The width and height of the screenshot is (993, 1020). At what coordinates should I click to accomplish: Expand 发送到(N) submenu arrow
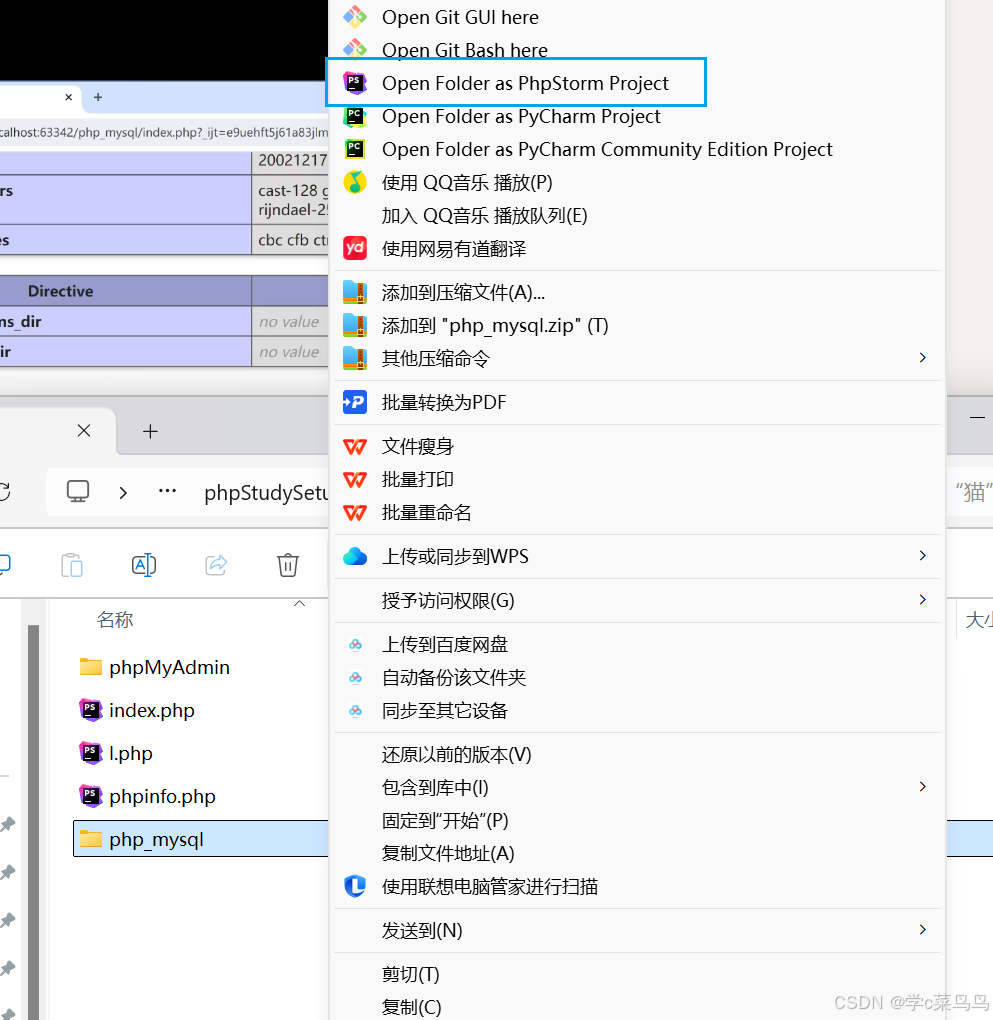coord(922,930)
